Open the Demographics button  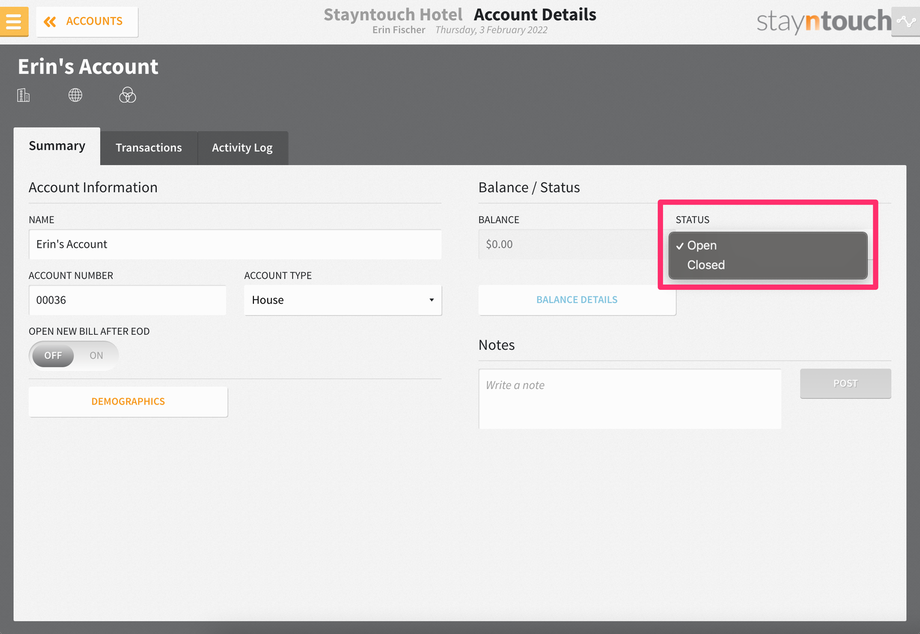click(128, 402)
